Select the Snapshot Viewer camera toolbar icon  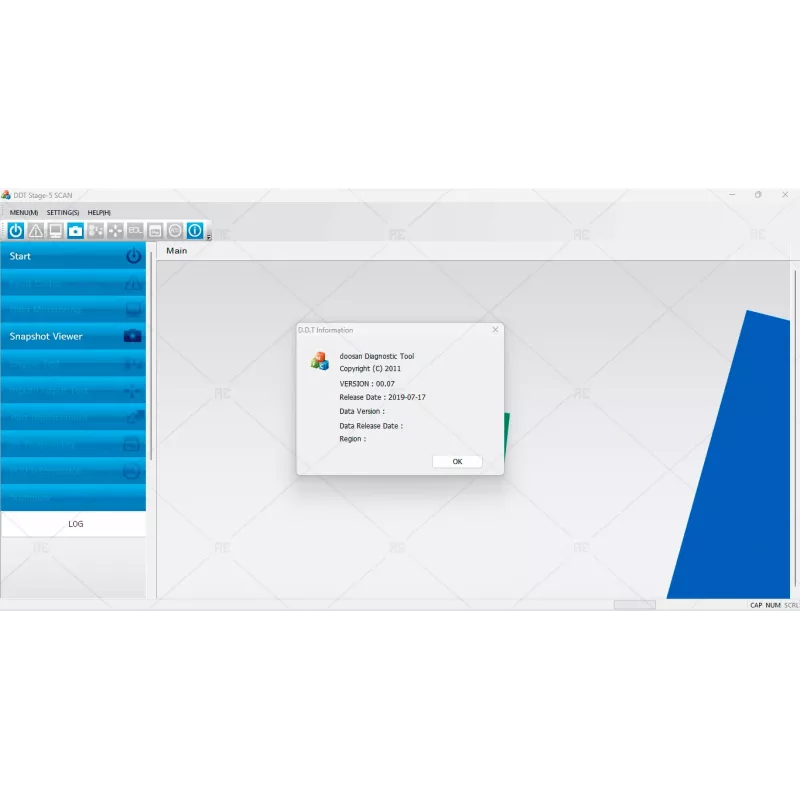(74, 231)
